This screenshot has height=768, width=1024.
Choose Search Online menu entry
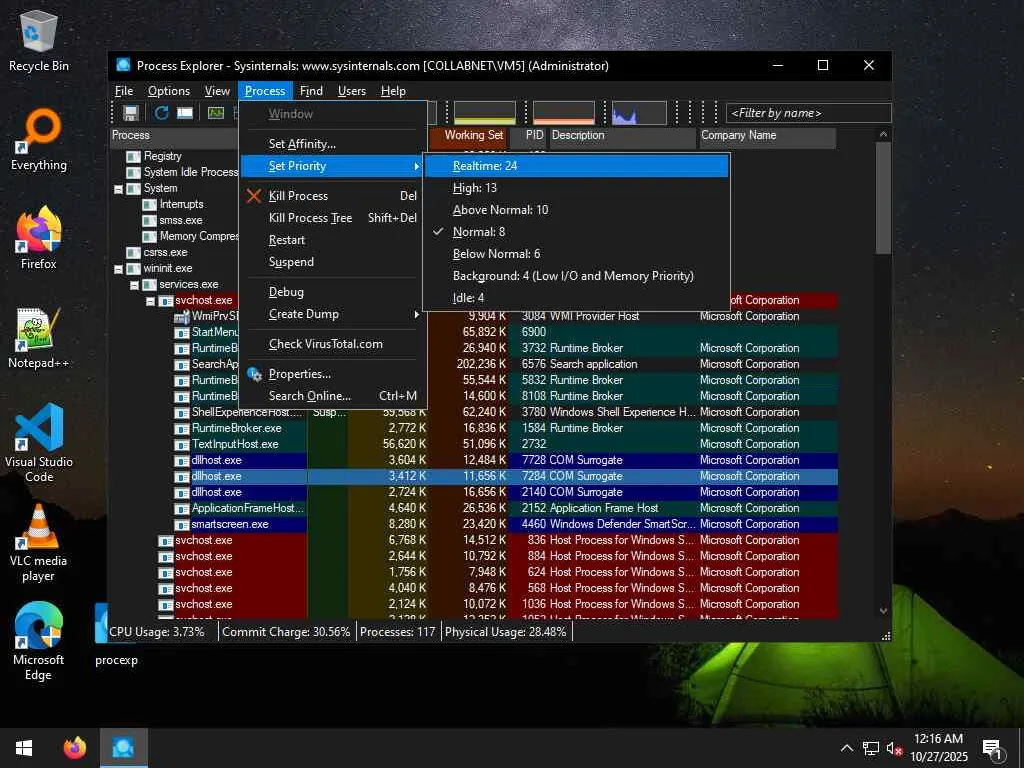coord(333,396)
